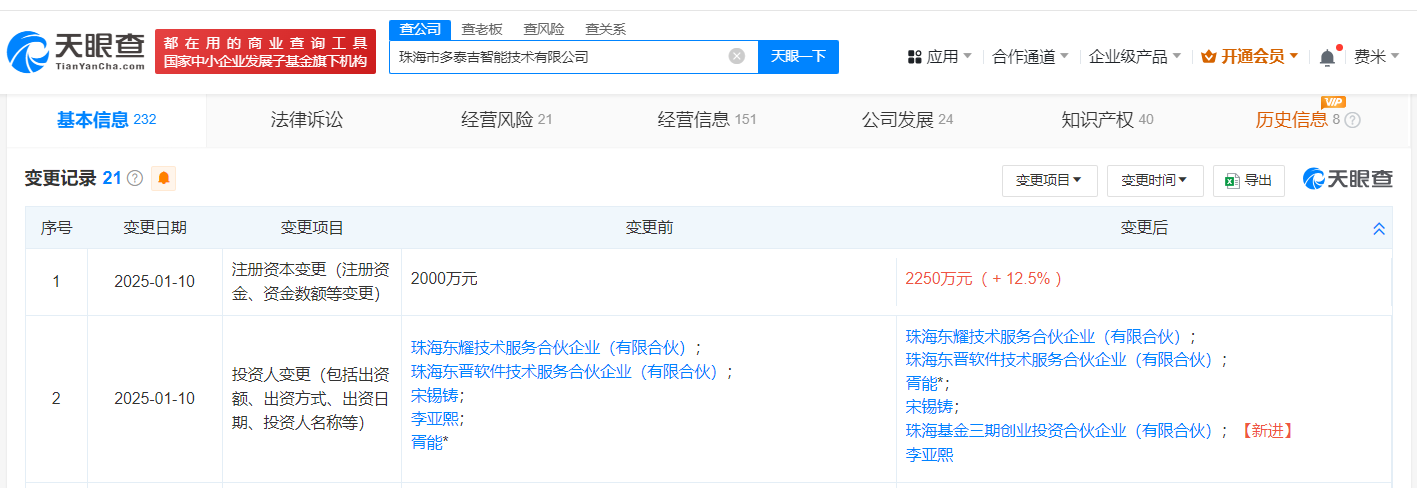Switch to 法律诉讼 tab
Viewport: 1417px width, 488px height.
pos(307,120)
